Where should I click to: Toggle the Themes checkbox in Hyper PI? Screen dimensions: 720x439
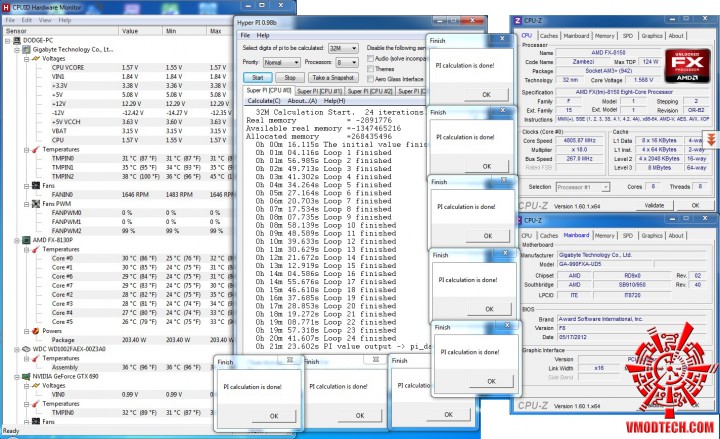(x=370, y=68)
